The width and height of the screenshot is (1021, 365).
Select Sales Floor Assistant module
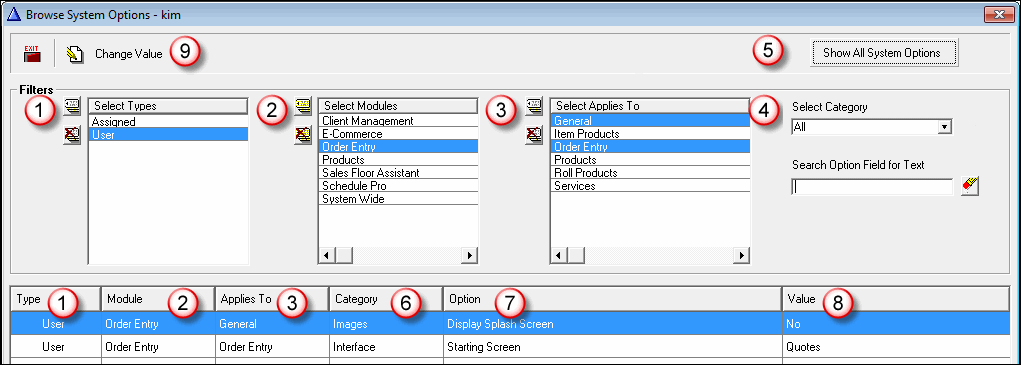(399, 172)
